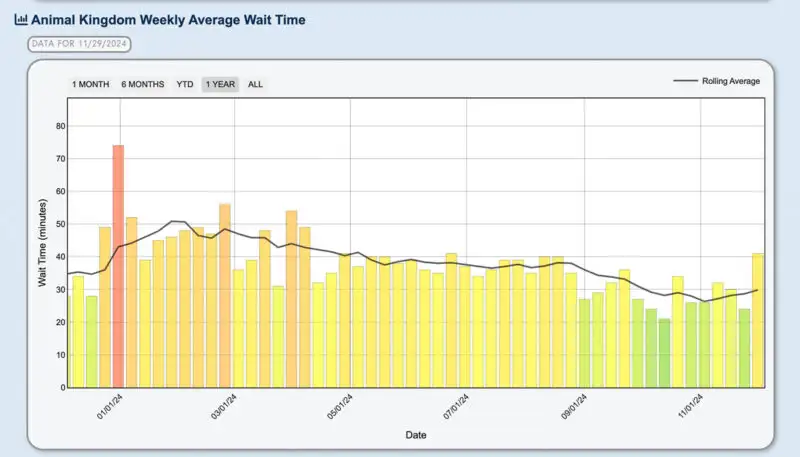Screen dimensions: 800x457
Task: Click the 09/01/24 axis label
Action: click(574, 407)
